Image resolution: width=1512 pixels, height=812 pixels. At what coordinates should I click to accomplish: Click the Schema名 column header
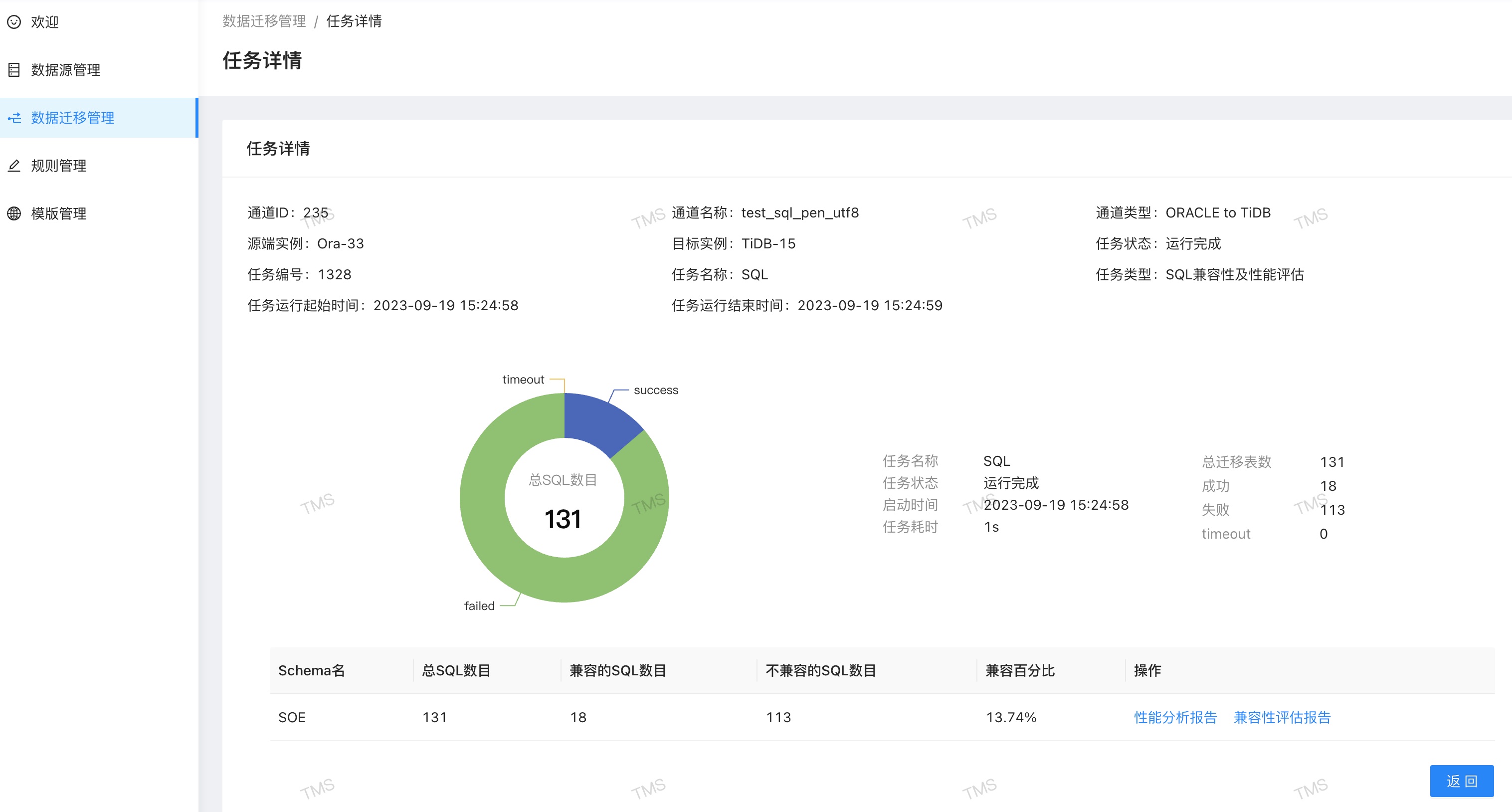[x=311, y=670]
